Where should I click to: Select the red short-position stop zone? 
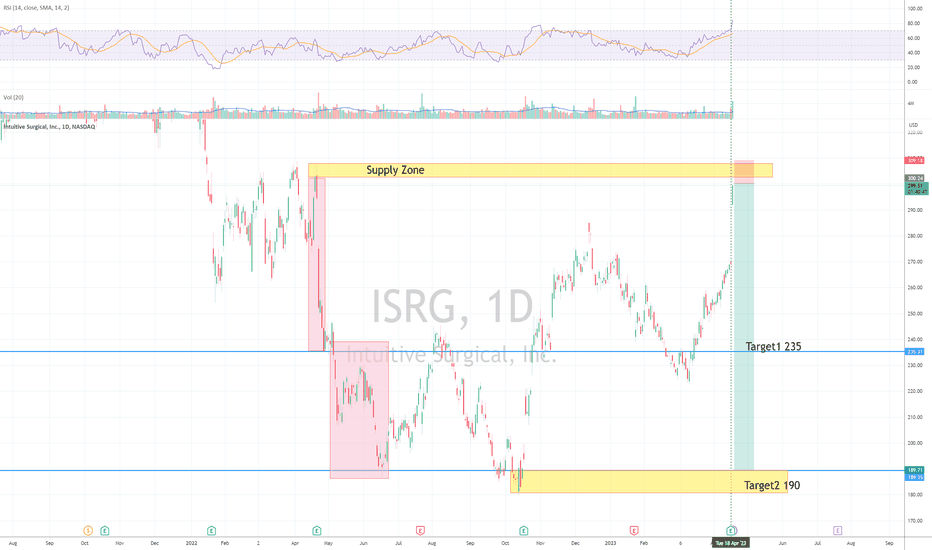[x=744, y=172]
